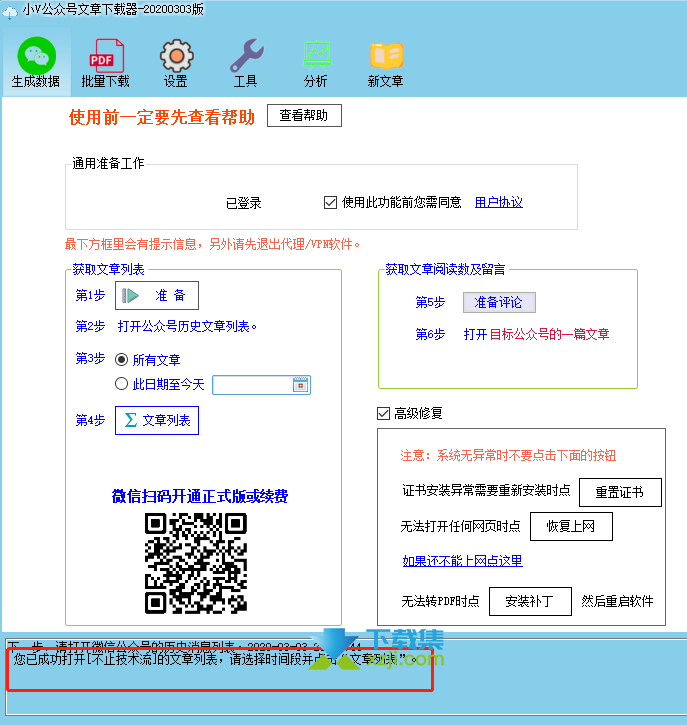Select the 所有文章 radio option
Screen dimensions: 687x725
(121, 359)
